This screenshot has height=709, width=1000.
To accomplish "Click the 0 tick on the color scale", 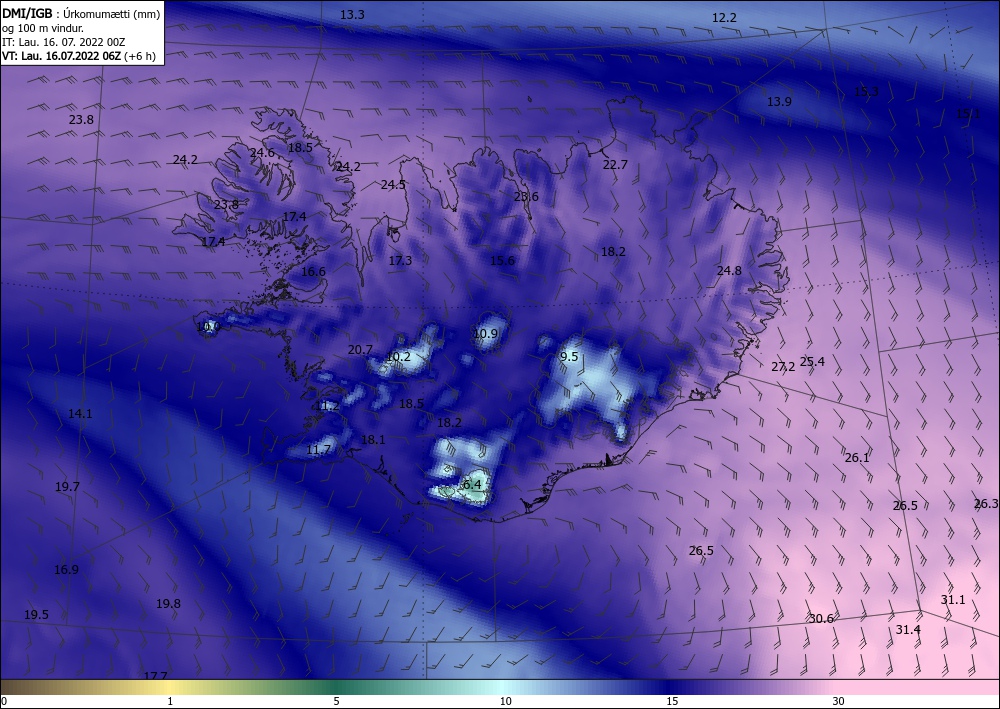I will click(x=4, y=701).
